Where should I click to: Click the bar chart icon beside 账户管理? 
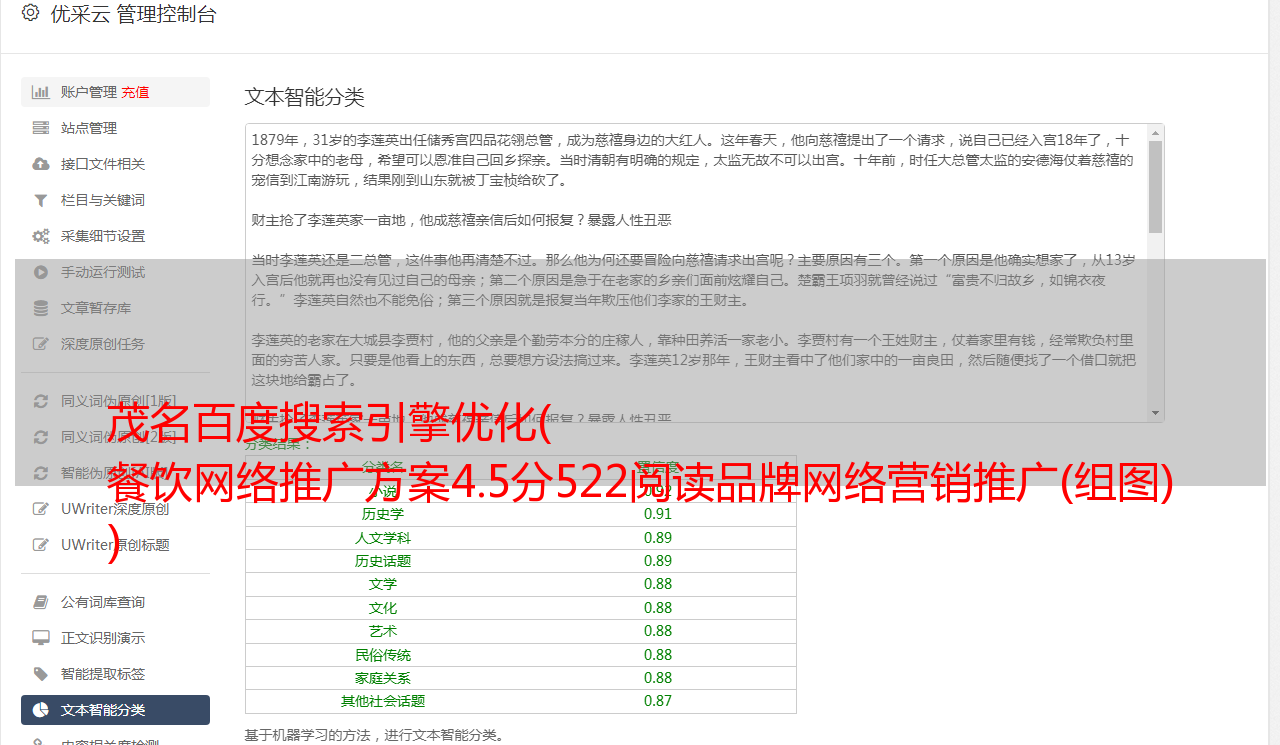tap(41, 92)
